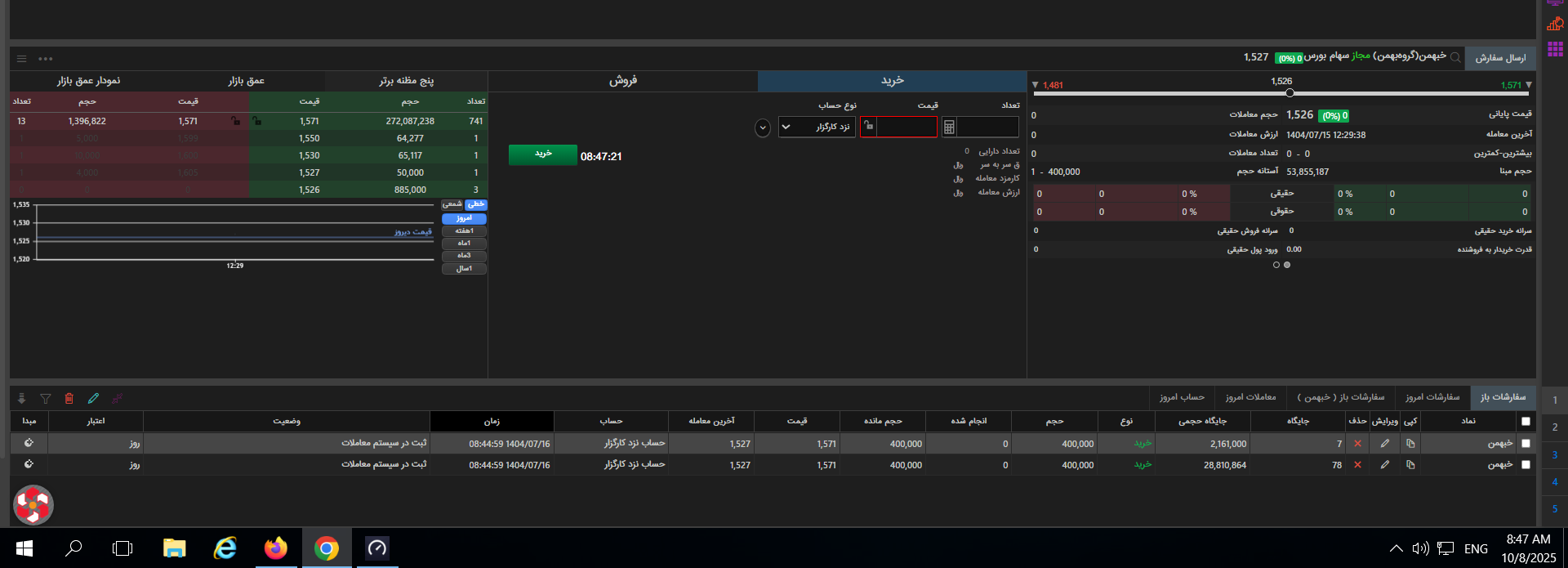Tick the checkbox for second خبهمن order
This screenshot has height=568, width=1568.
click(x=1526, y=465)
